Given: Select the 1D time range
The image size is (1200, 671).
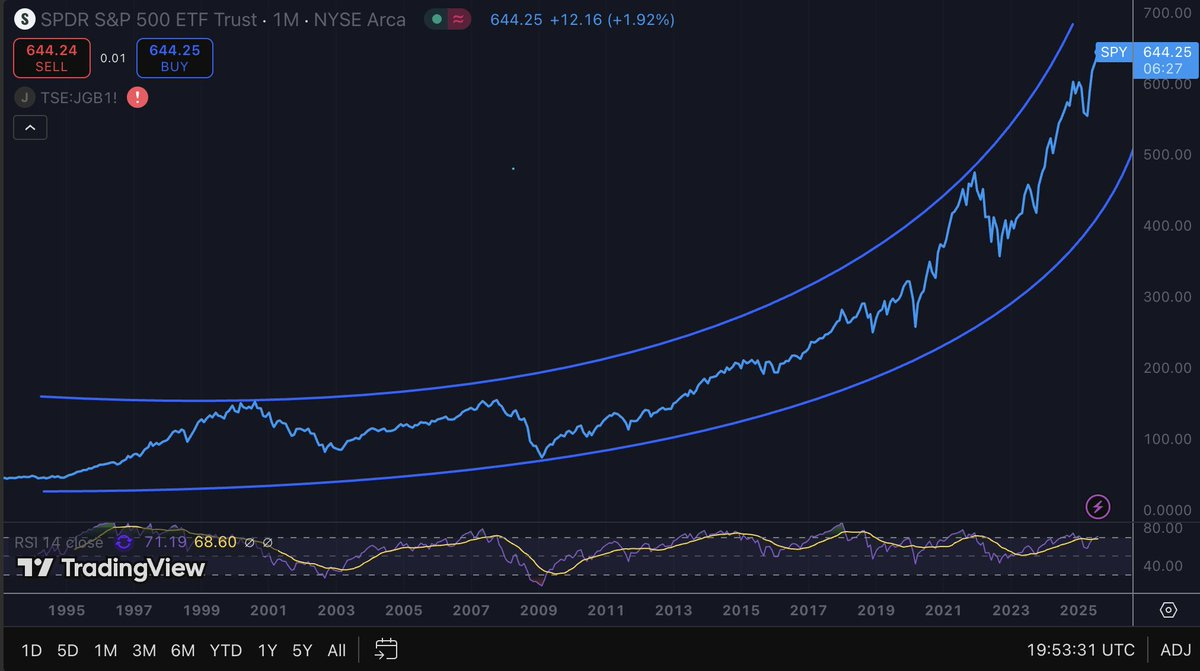Looking at the screenshot, I should pos(32,650).
